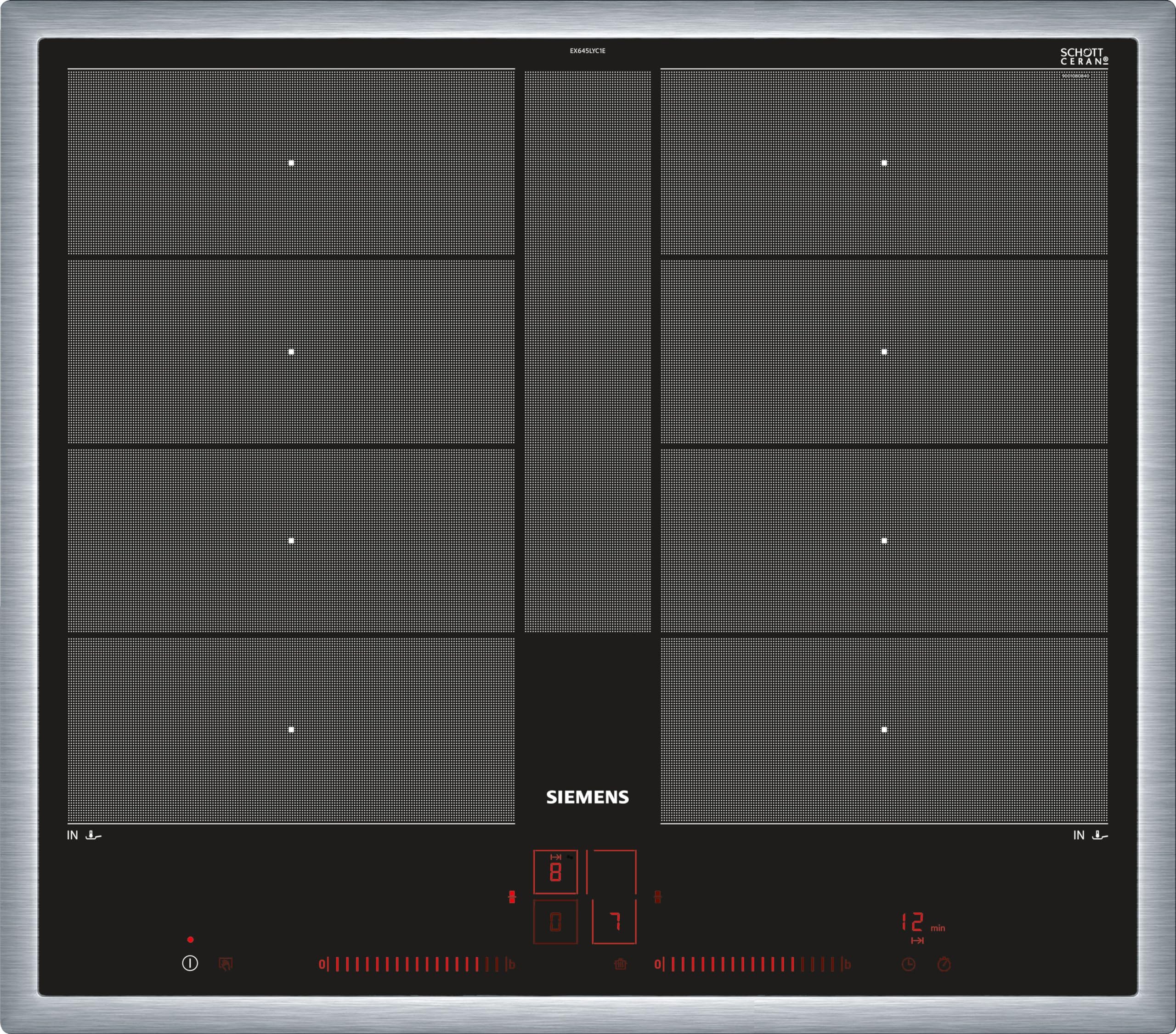The width and height of the screenshot is (1176, 1034).
Task: Tap the stopwatch kitchen timer icon
Action: tap(944, 964)
